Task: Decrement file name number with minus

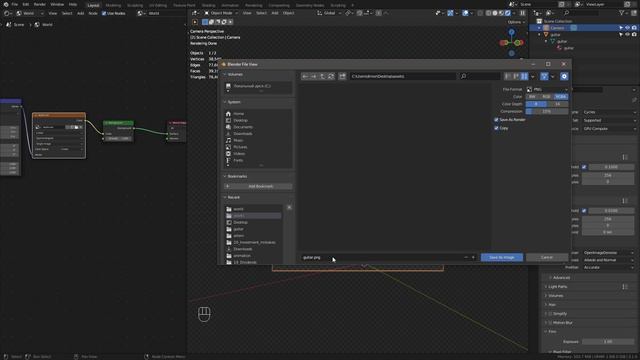Action: 466,258
